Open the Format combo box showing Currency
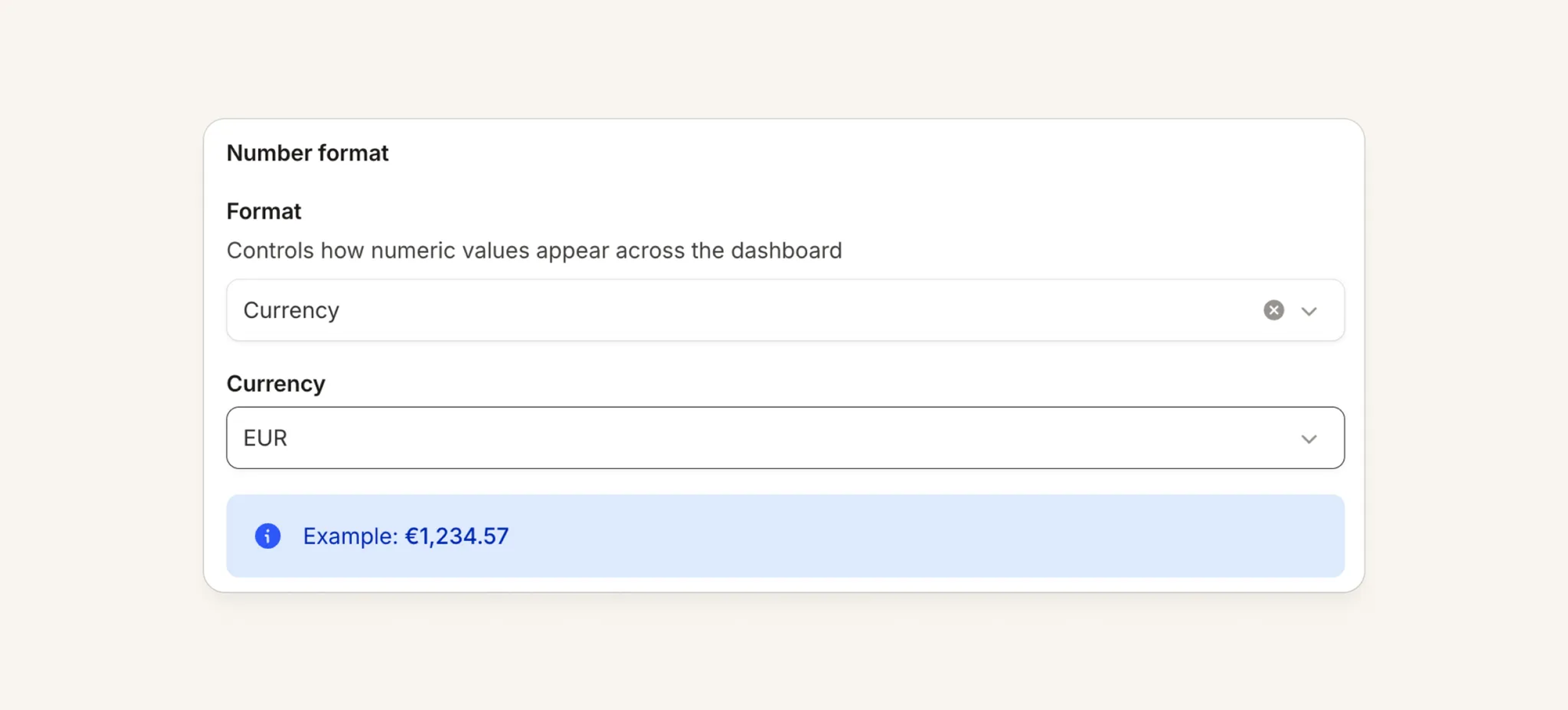1568x710 pixels. tap(785, 310)
